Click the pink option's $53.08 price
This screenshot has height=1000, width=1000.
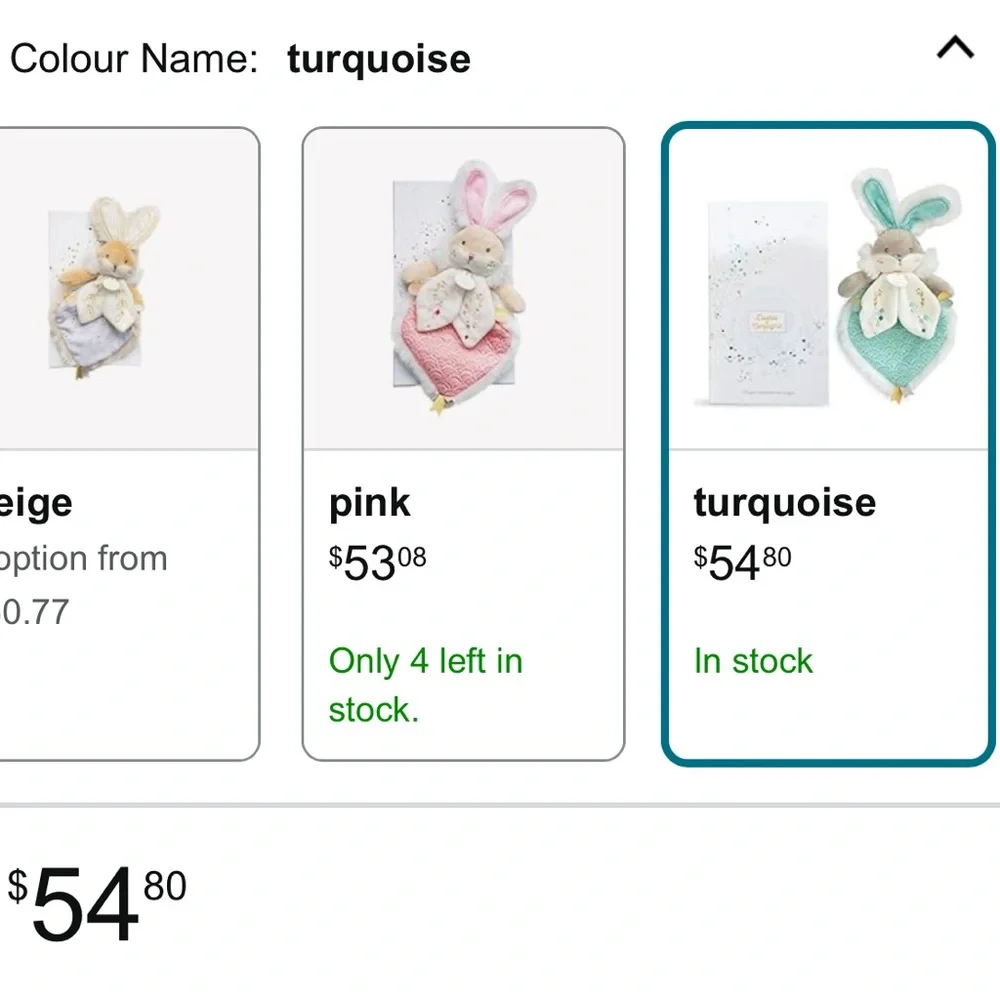coord(377,563)
